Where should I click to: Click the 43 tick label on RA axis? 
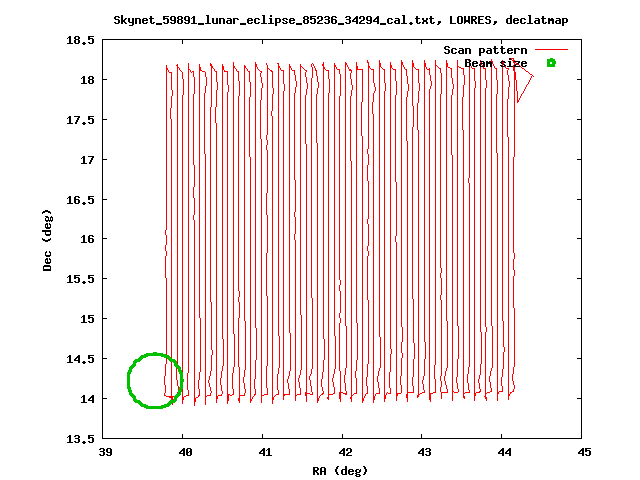point(424,452)
